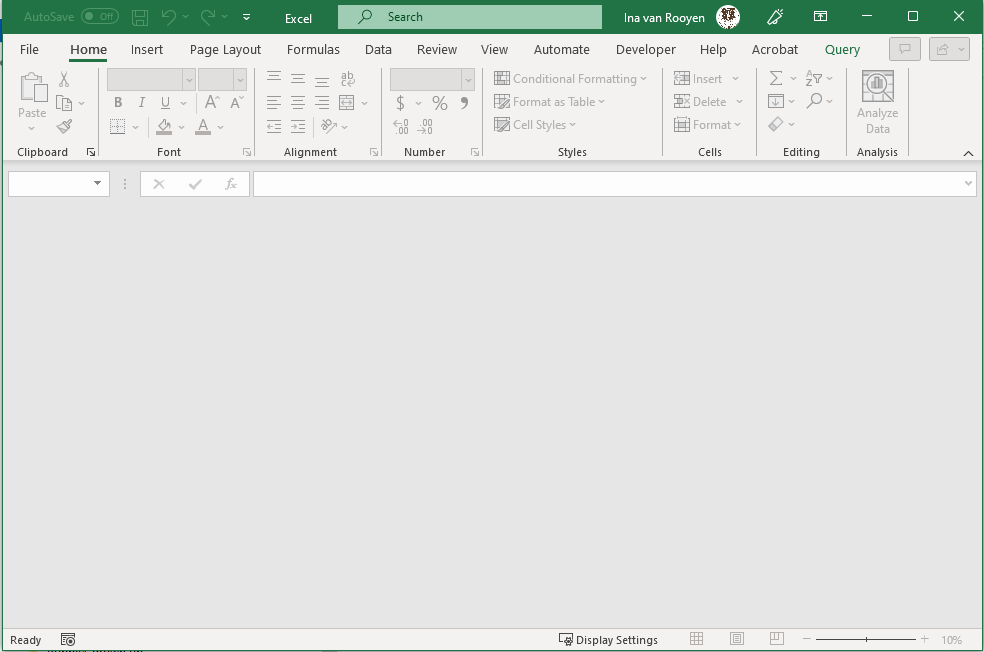Image resolution: width=984 pixels, height=652 pixels.
Task: Click the Analyze Data icon
Action: (x=877, y=102)
